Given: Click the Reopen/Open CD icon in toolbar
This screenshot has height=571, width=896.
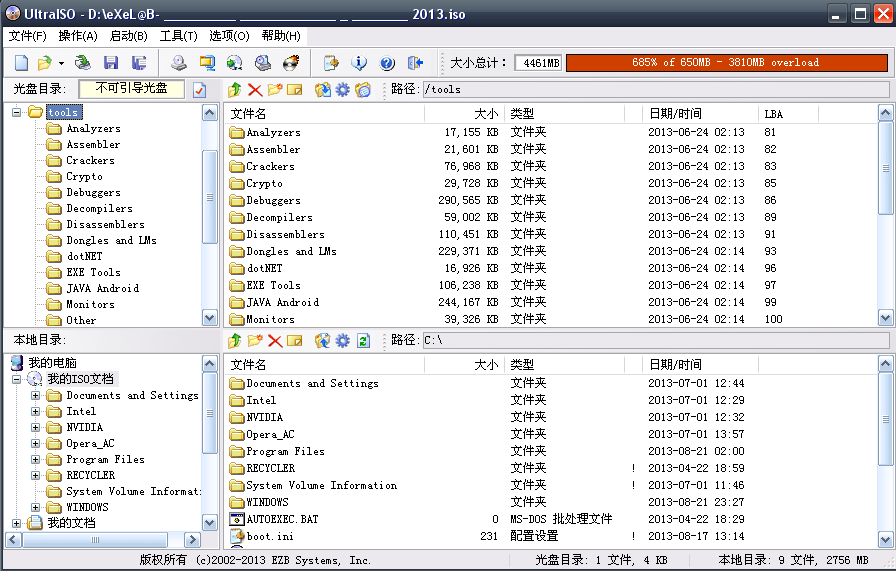Looking at the screenshot, I should click(83, 63).
